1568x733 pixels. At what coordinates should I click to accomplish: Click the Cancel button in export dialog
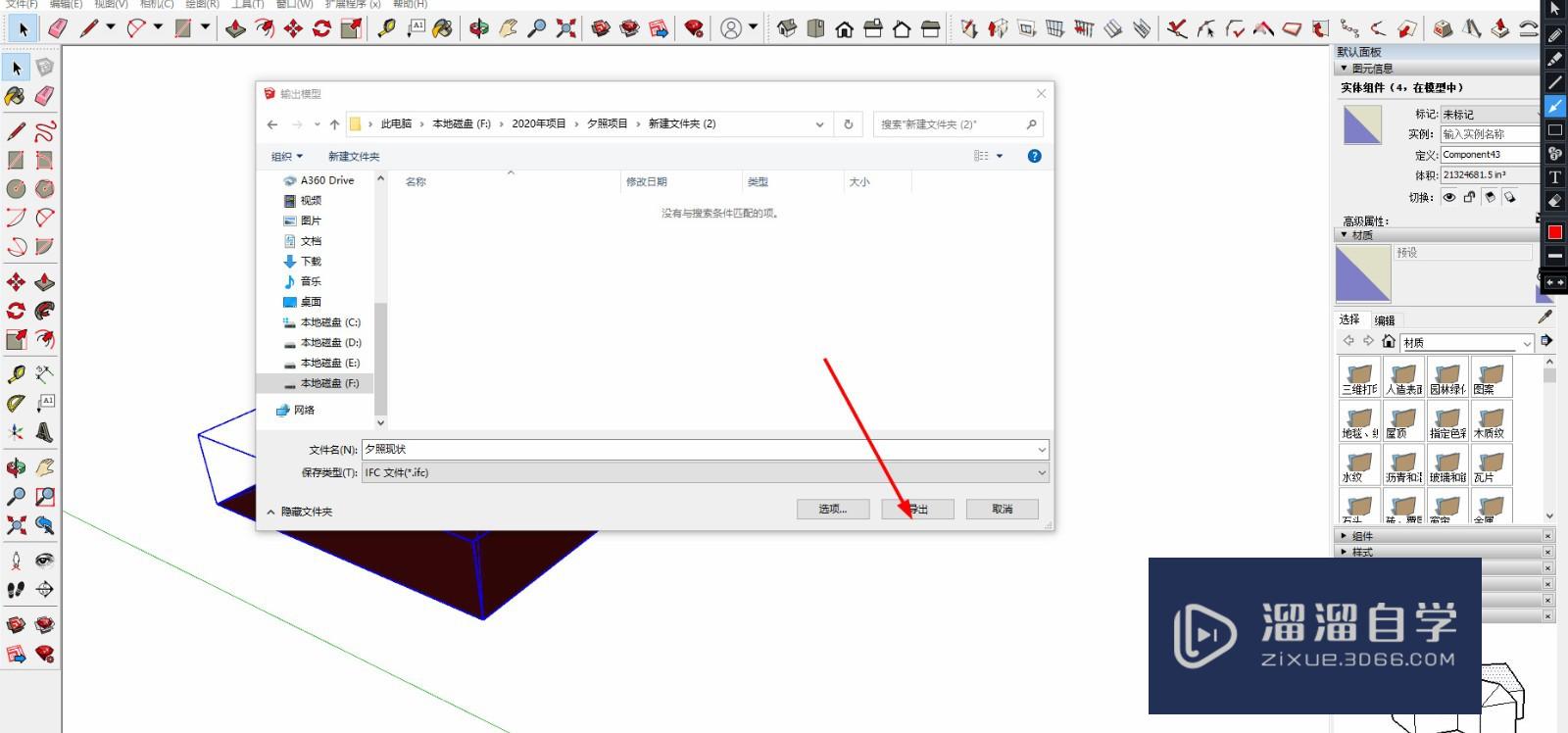coord(1003,510)
